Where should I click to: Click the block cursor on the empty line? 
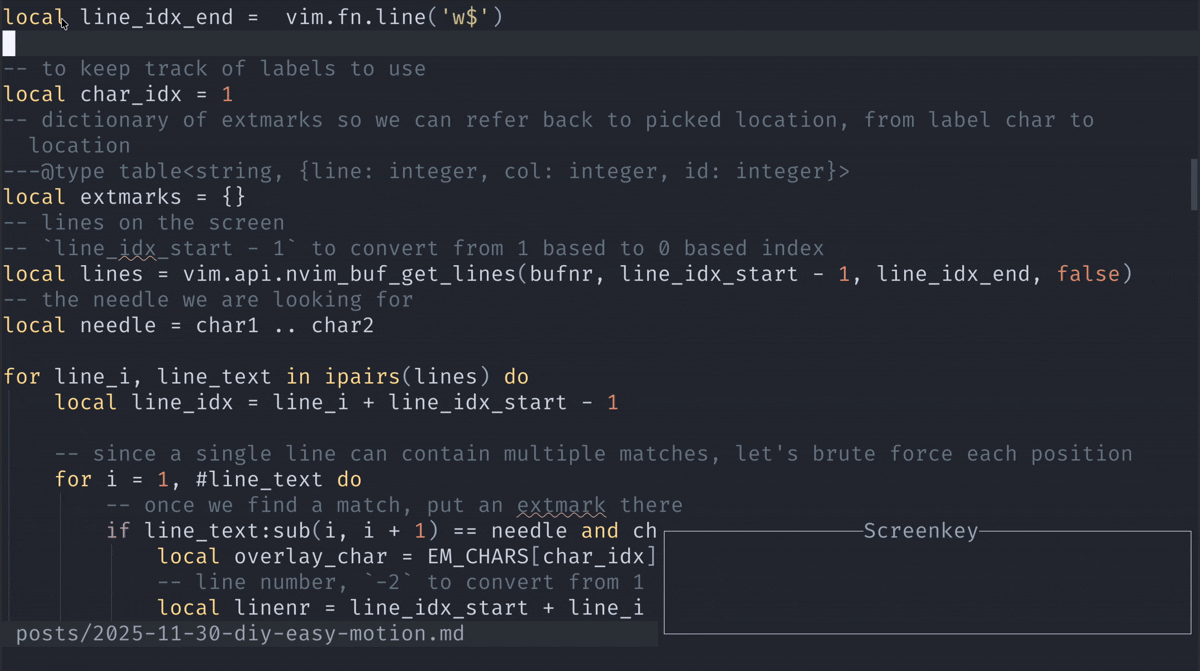[9, 43]
